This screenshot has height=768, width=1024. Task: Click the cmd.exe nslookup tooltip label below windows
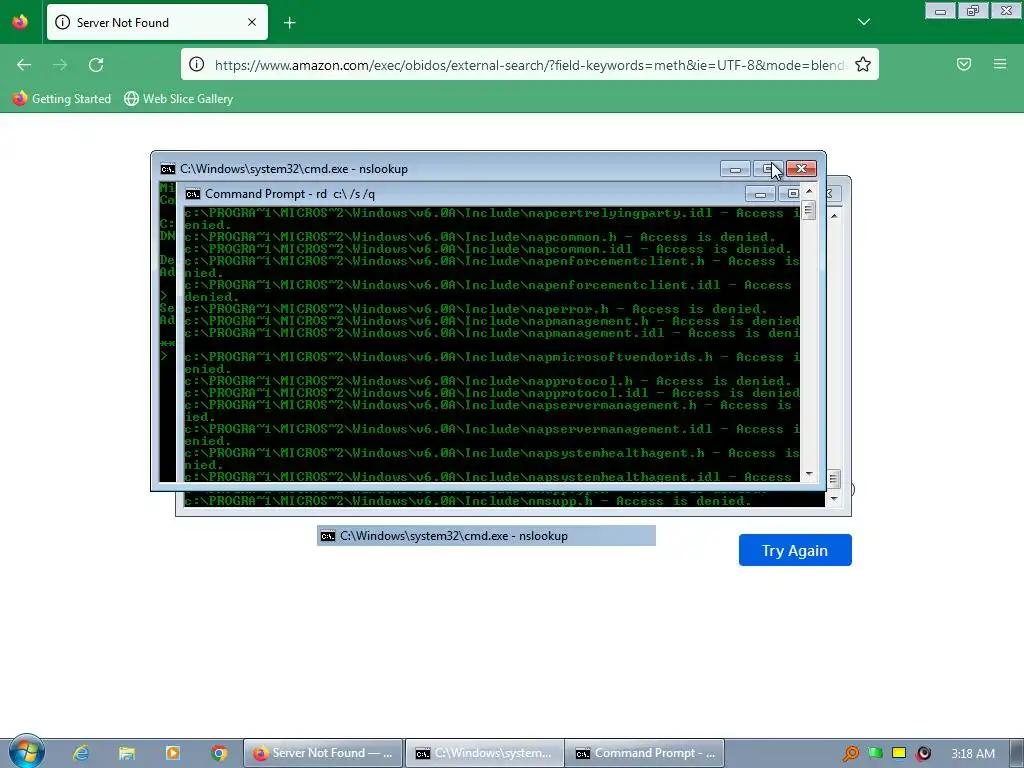pyautogui.click(x=486, y=536)
